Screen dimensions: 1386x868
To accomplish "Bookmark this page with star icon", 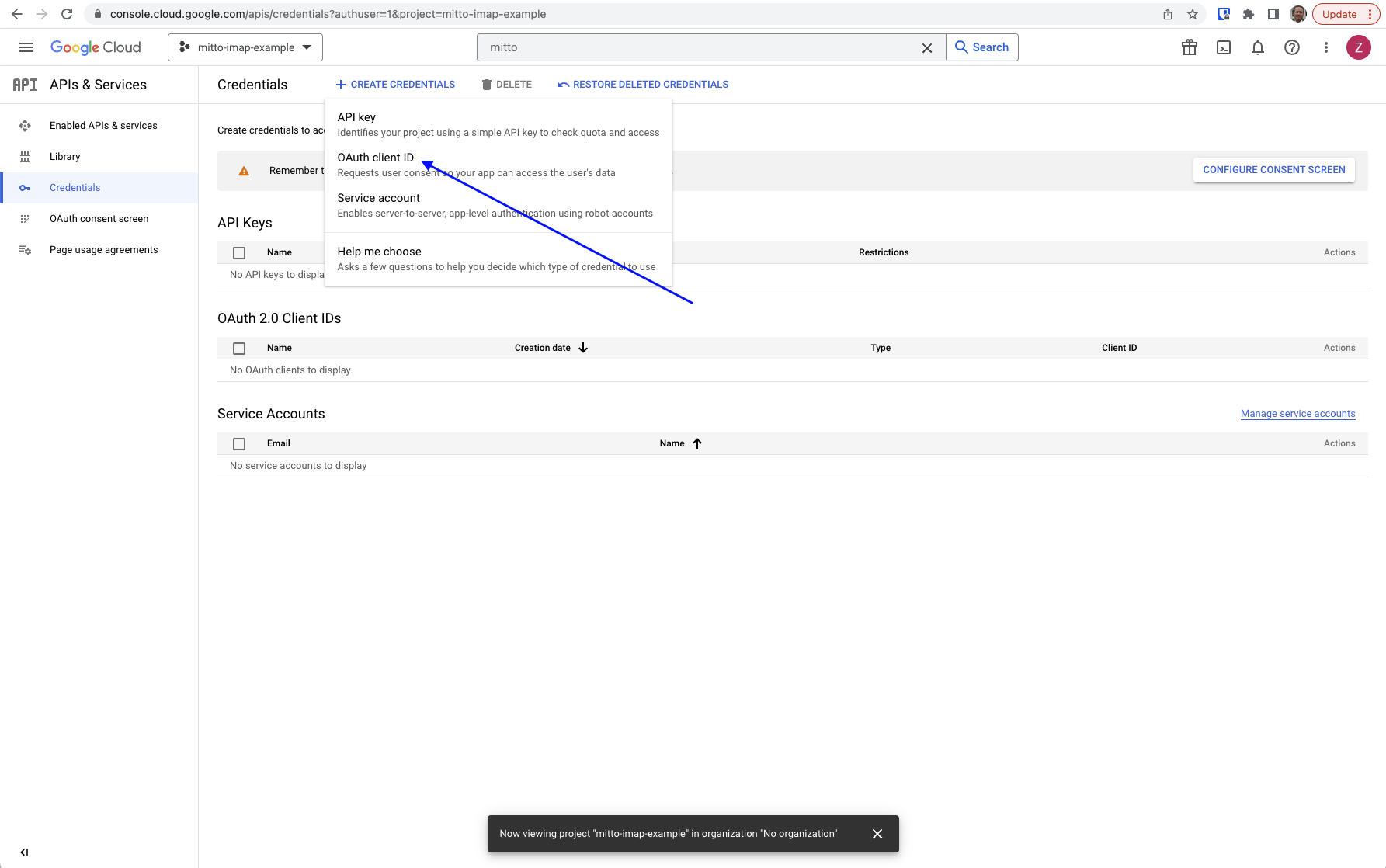I will click(1193, 14).
